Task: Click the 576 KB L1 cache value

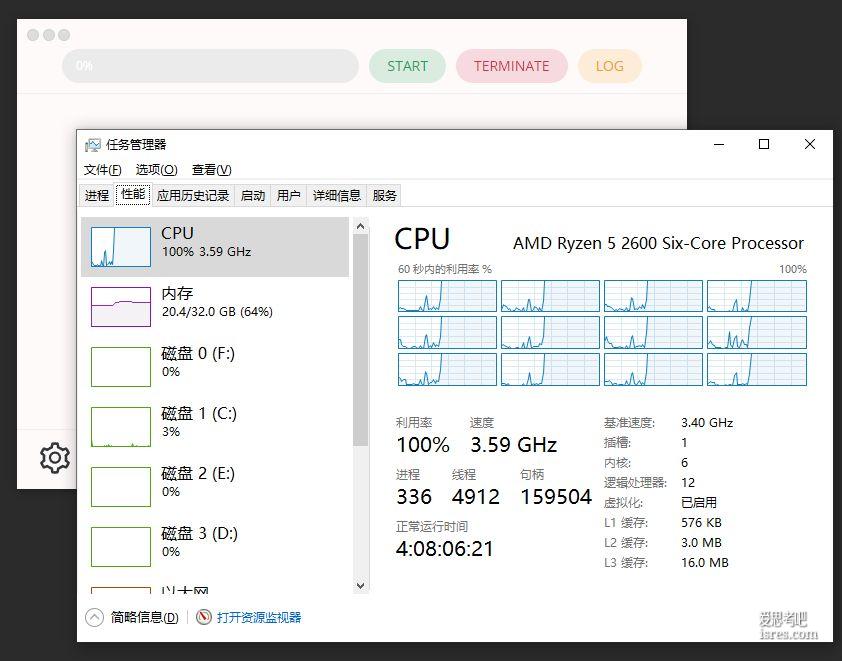Action: [x=701, y=522]
